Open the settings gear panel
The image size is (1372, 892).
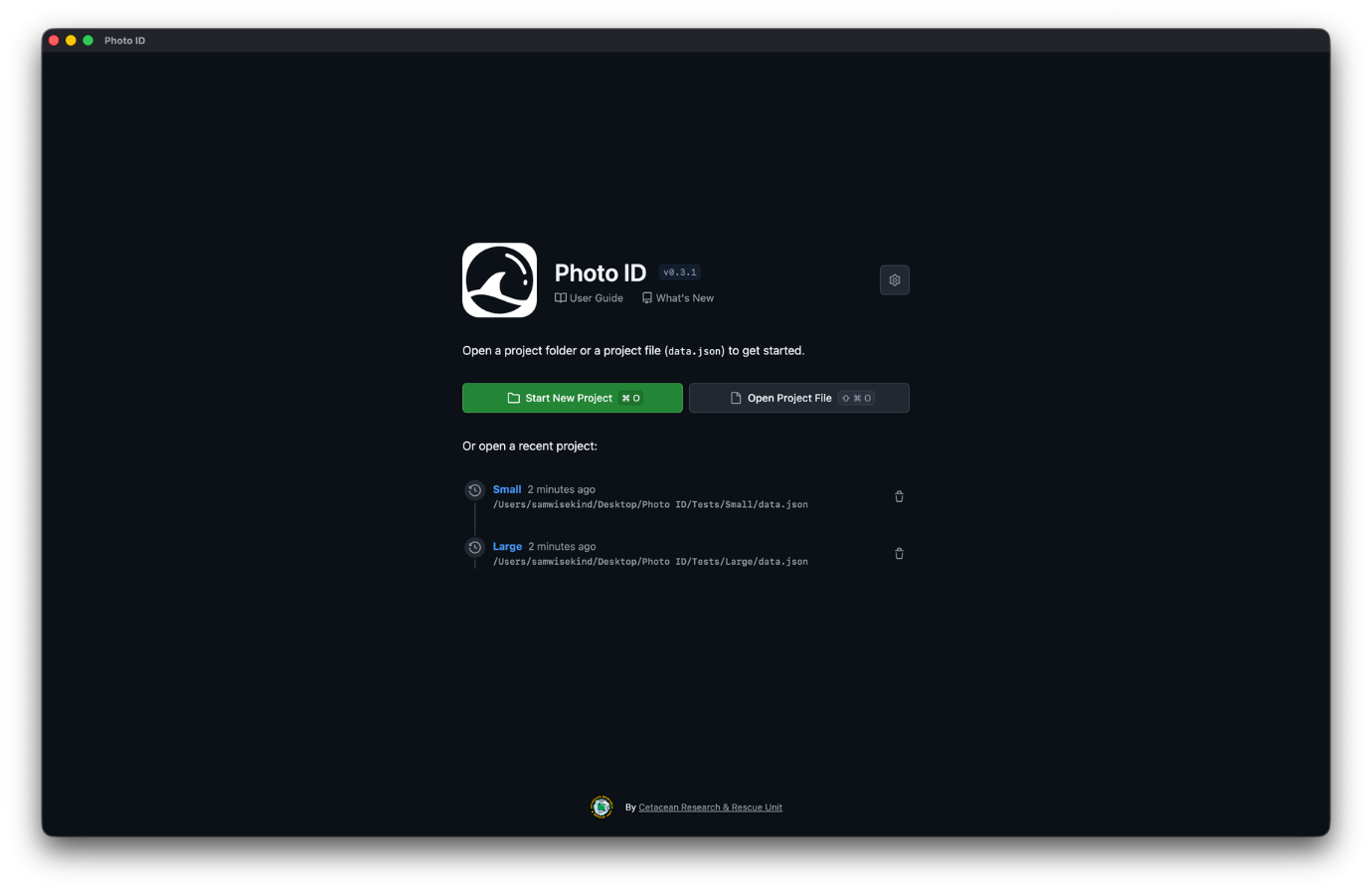894,279
